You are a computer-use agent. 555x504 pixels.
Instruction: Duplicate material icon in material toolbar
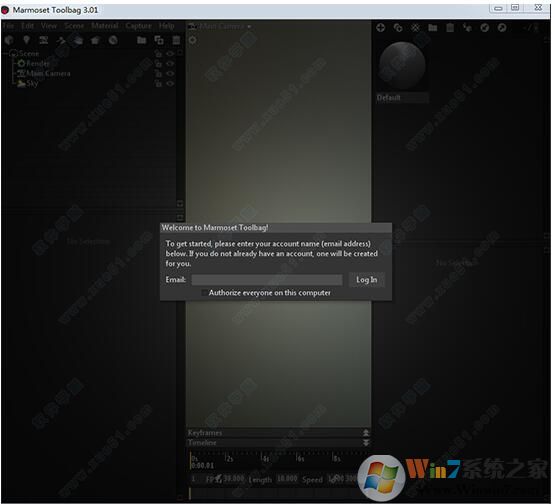[398, 28]
